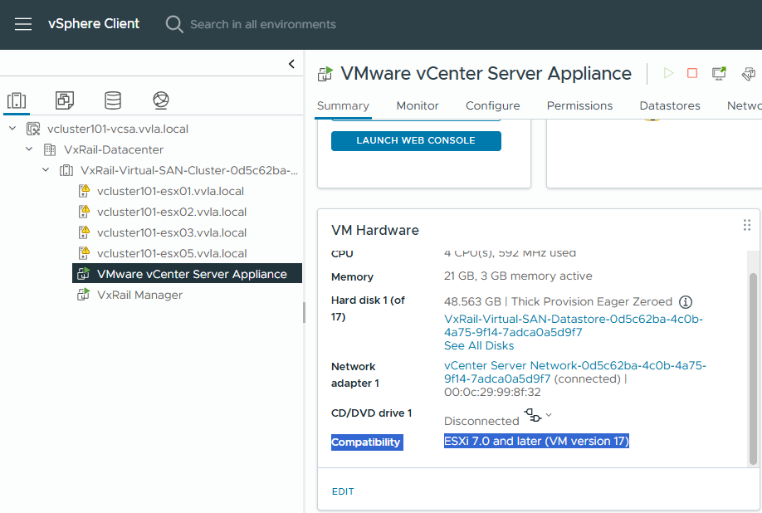The image size is (762, 513).
Task: Launch the web console
Action: [416, 141]
